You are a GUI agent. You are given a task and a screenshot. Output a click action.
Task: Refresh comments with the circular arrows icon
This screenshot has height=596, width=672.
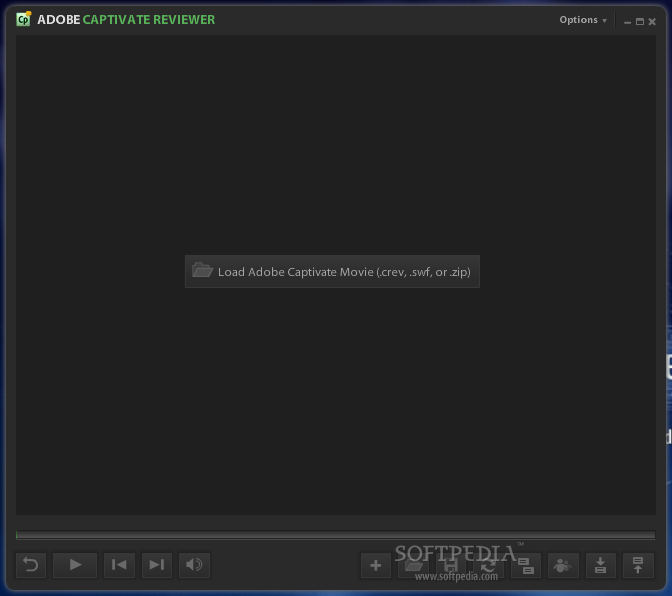488,565
